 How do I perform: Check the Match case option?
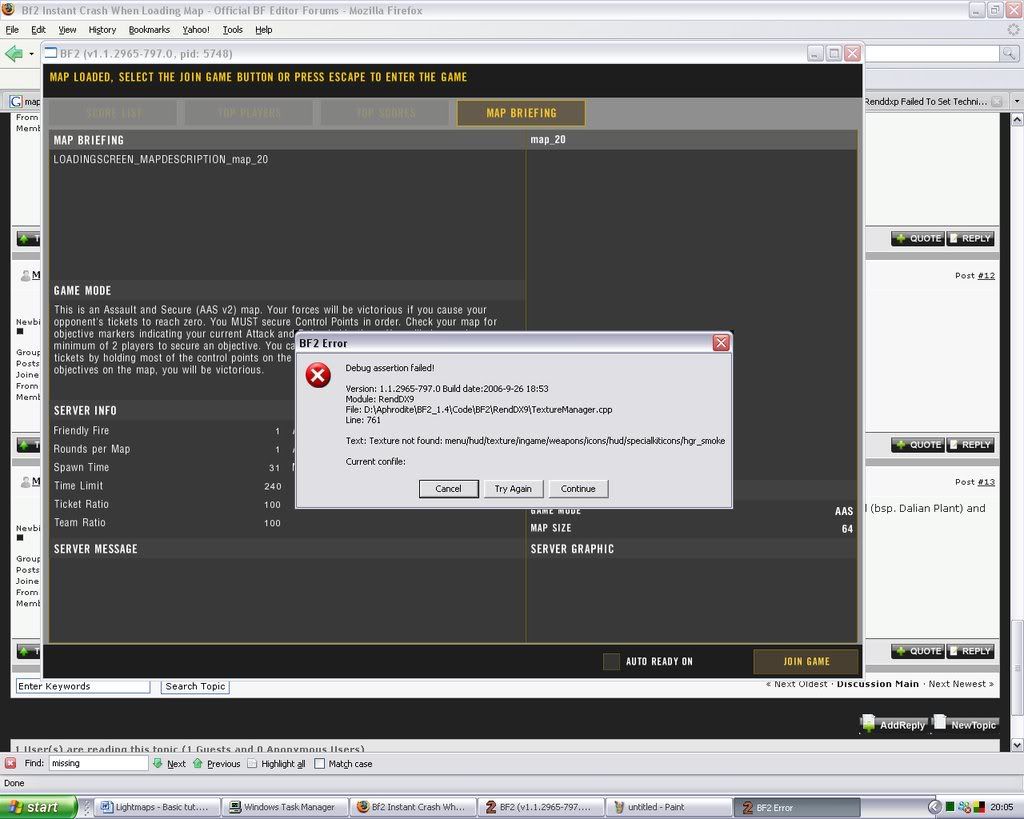click(x=320, y=763)
